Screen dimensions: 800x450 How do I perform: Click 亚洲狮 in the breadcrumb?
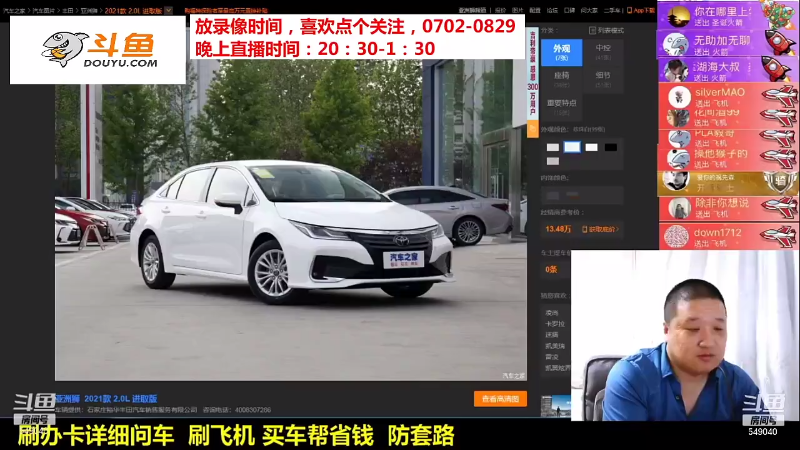coord(89,10)
